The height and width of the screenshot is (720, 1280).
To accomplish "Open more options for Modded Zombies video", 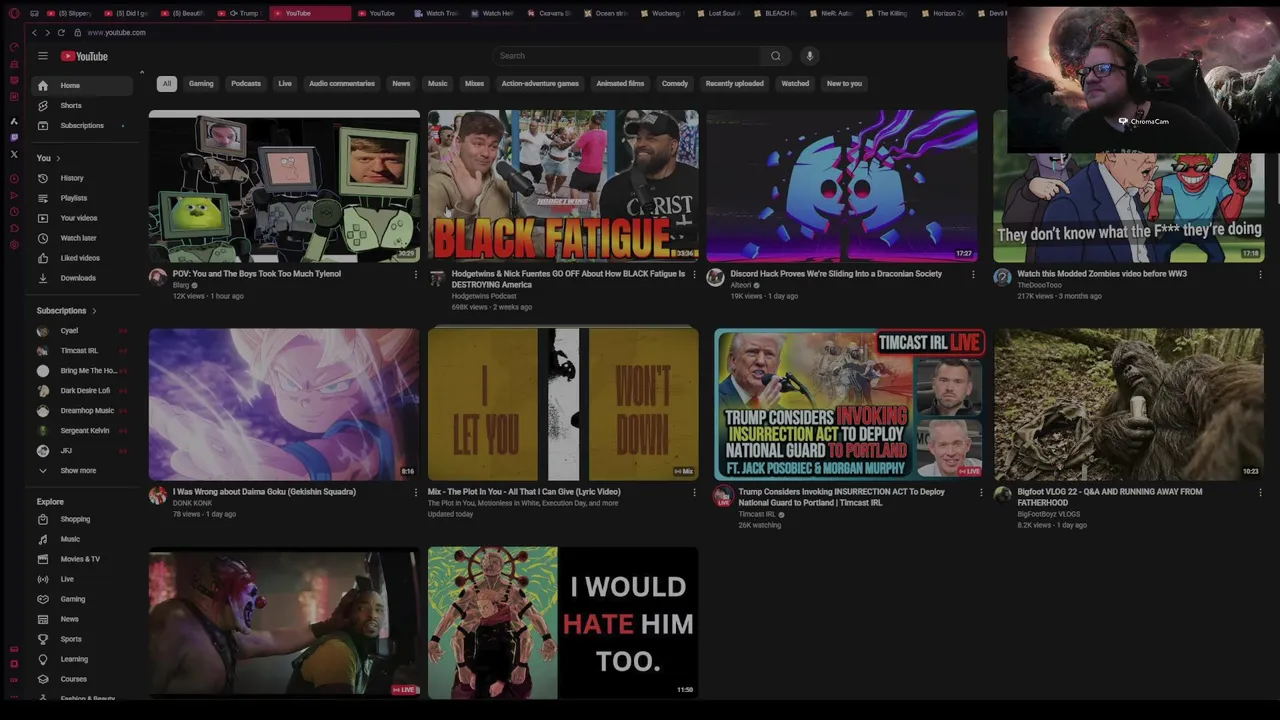I will click(x=1259, y=275).
